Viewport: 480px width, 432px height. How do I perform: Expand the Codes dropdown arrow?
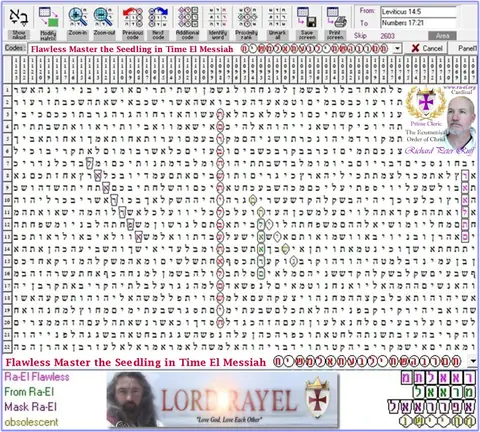397,49
